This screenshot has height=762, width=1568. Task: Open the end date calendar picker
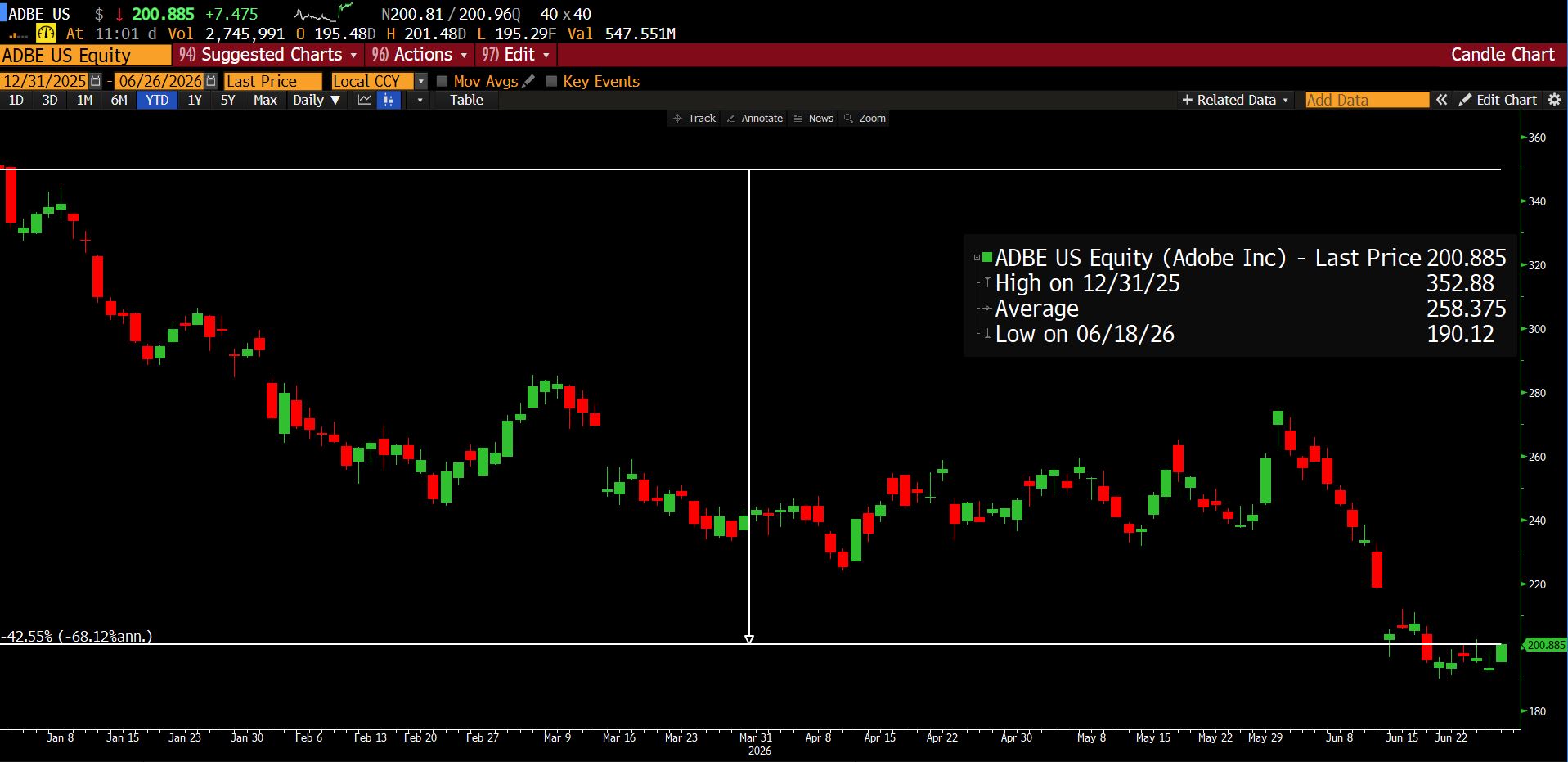point(211,81)
